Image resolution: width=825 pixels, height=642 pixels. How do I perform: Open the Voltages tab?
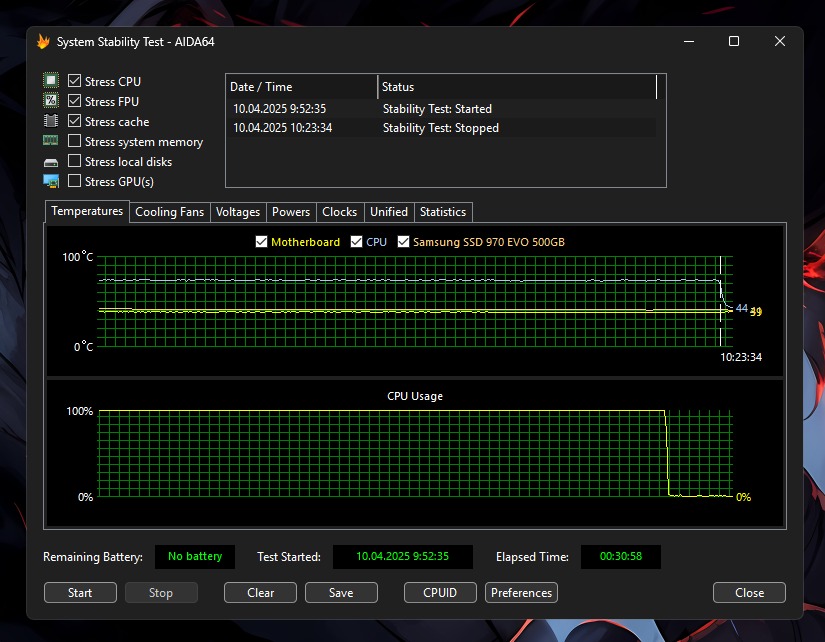coord(238,212)
